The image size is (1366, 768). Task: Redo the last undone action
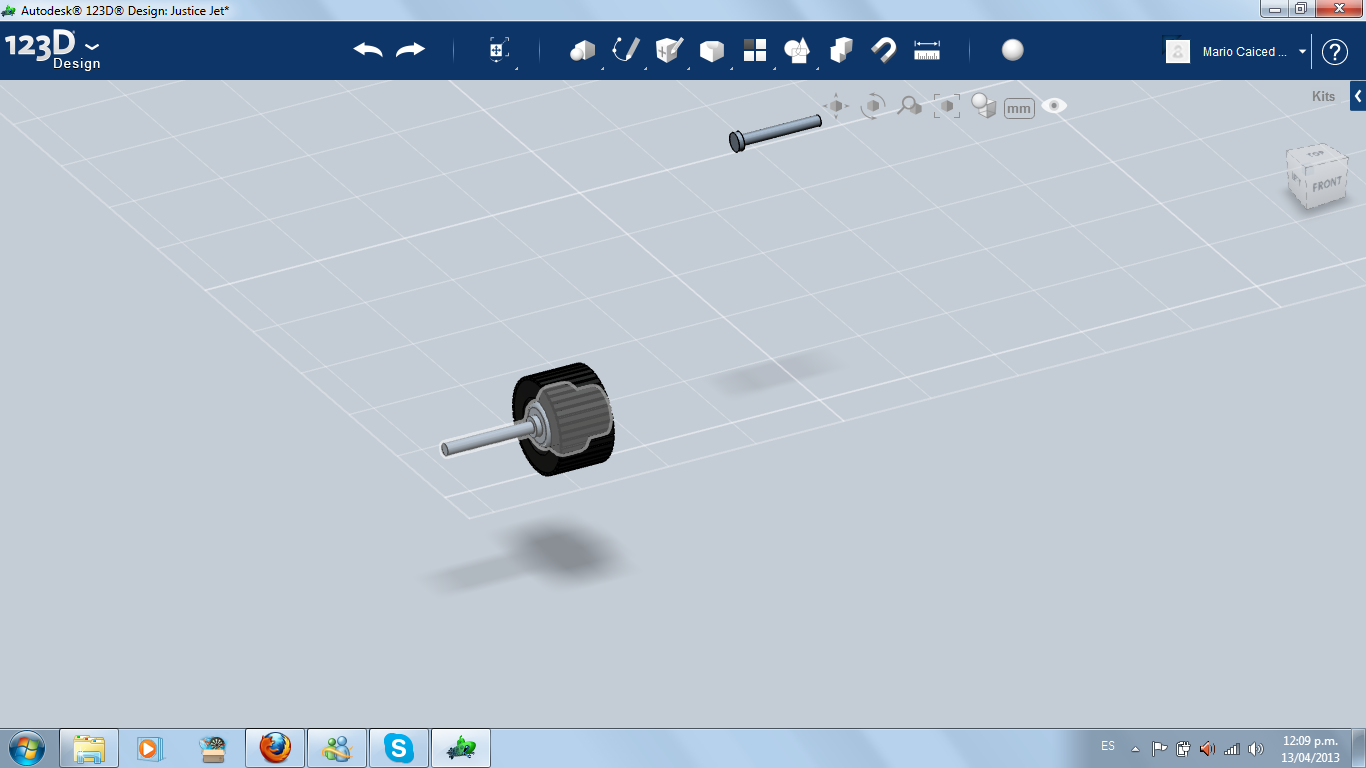coord(410,50)
